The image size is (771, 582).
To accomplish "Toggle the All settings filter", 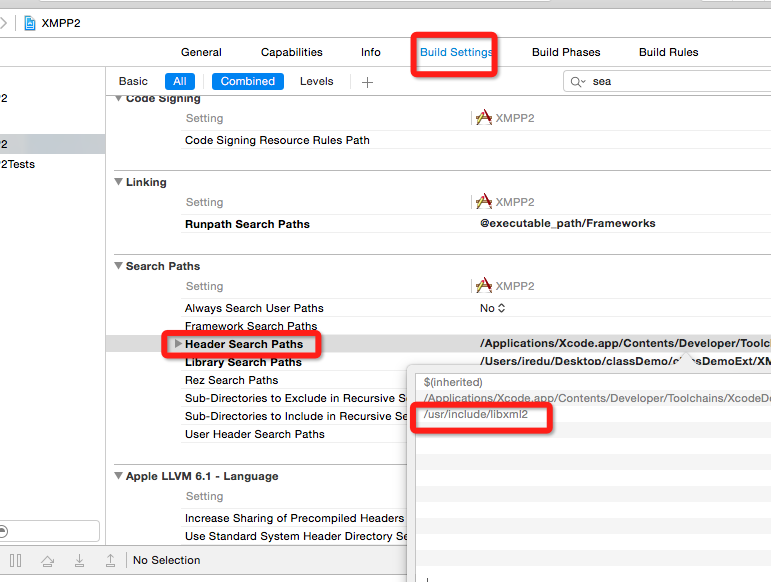I will (180, 81).
